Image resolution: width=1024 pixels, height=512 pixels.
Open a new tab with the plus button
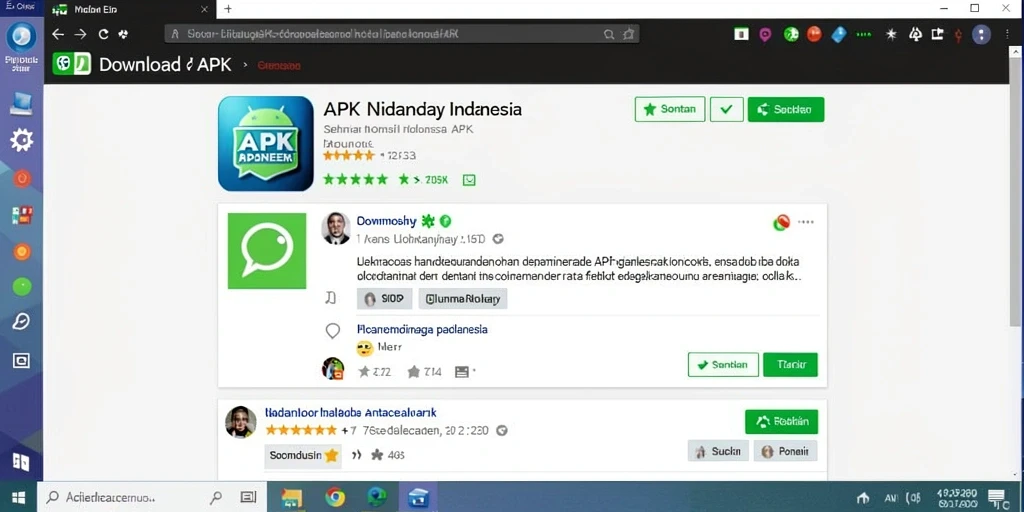[228, 9]
